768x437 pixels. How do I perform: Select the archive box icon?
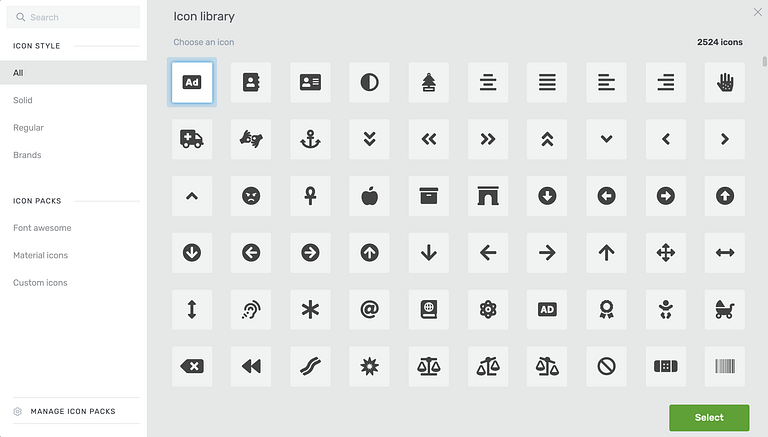pyautogui.click(x=428, y=196)
